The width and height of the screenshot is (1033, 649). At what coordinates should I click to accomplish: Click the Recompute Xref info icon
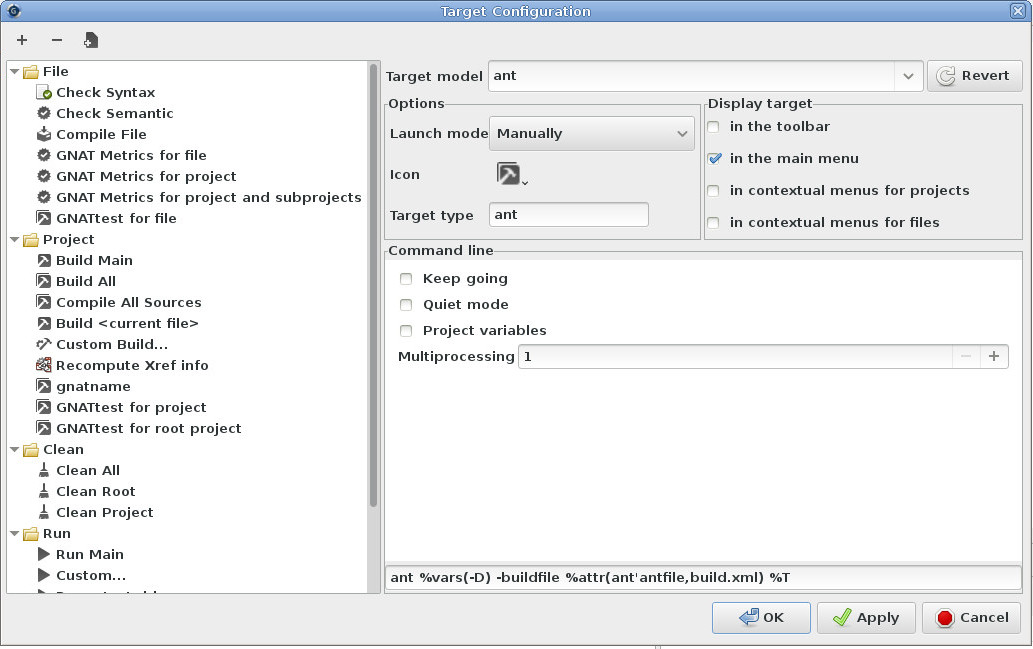coord(43,365)
